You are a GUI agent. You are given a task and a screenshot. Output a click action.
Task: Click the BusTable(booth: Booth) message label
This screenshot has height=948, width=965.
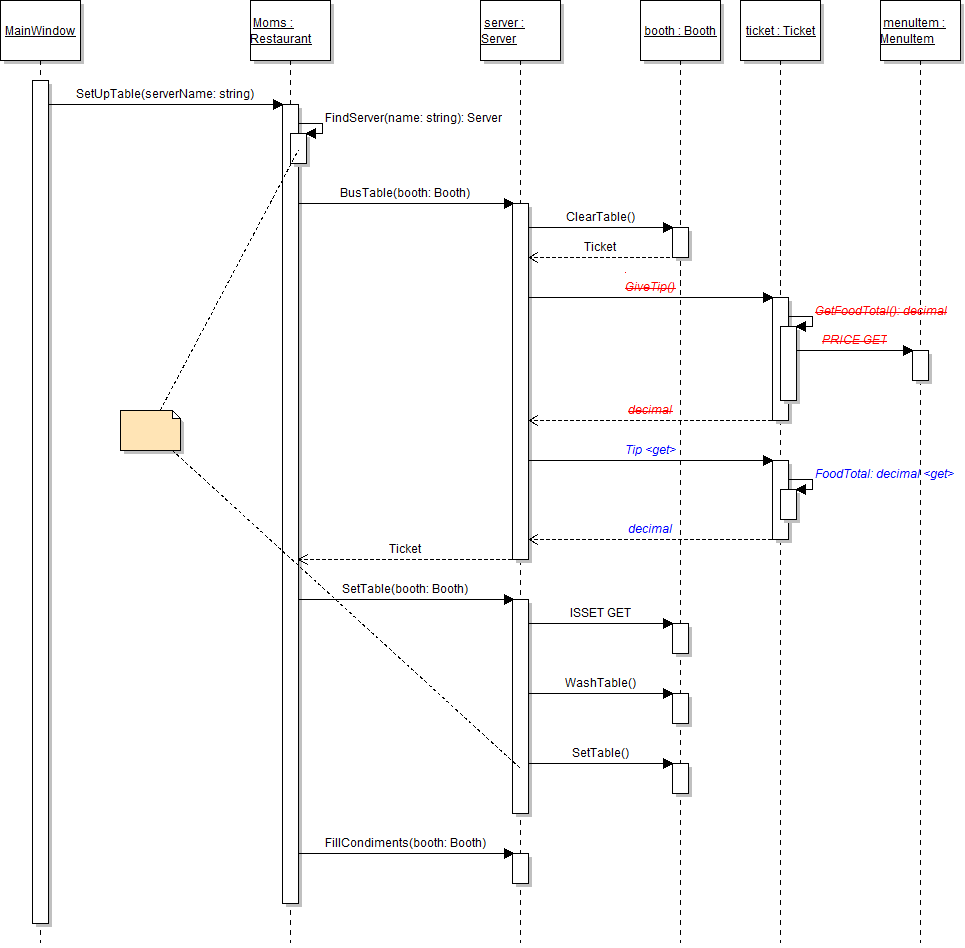[x=404, y=193]
